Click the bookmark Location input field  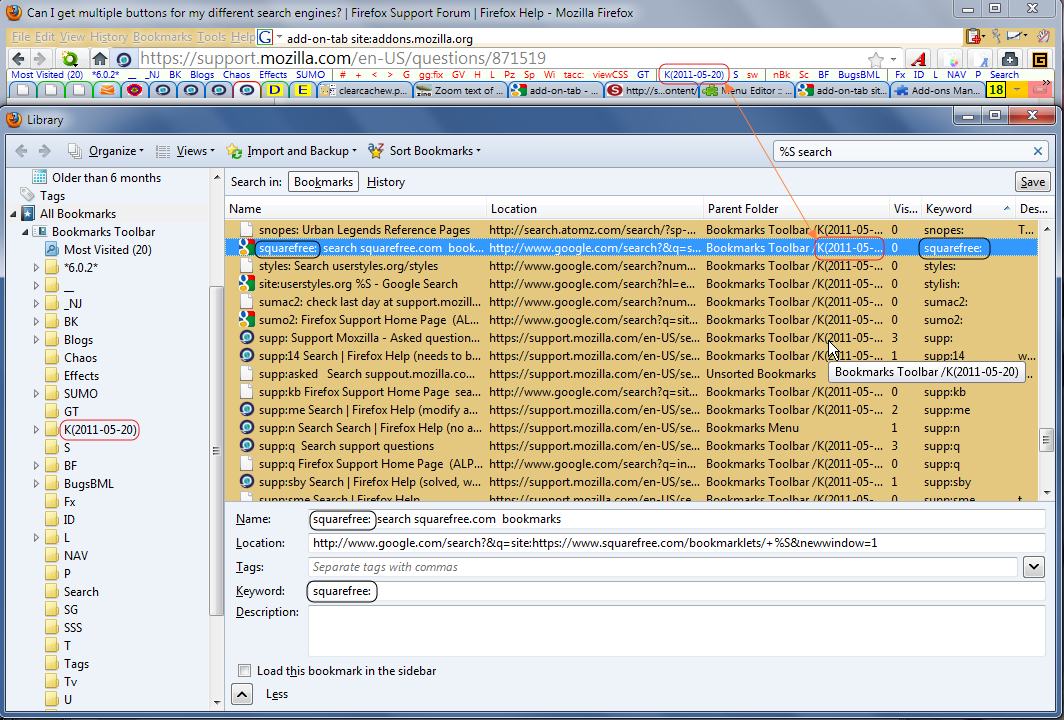point(676,543)
